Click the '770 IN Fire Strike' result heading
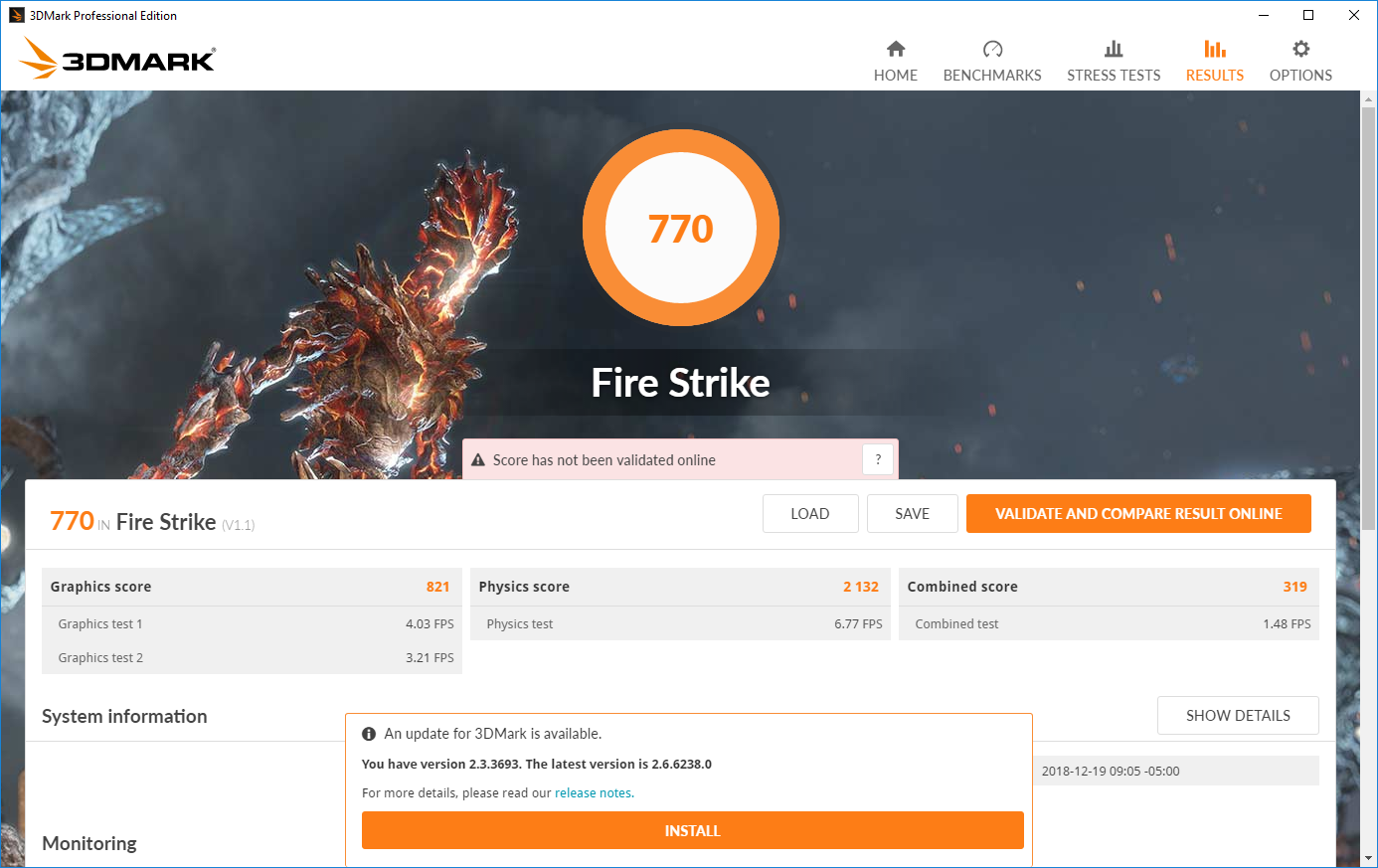 click(152, 522)
